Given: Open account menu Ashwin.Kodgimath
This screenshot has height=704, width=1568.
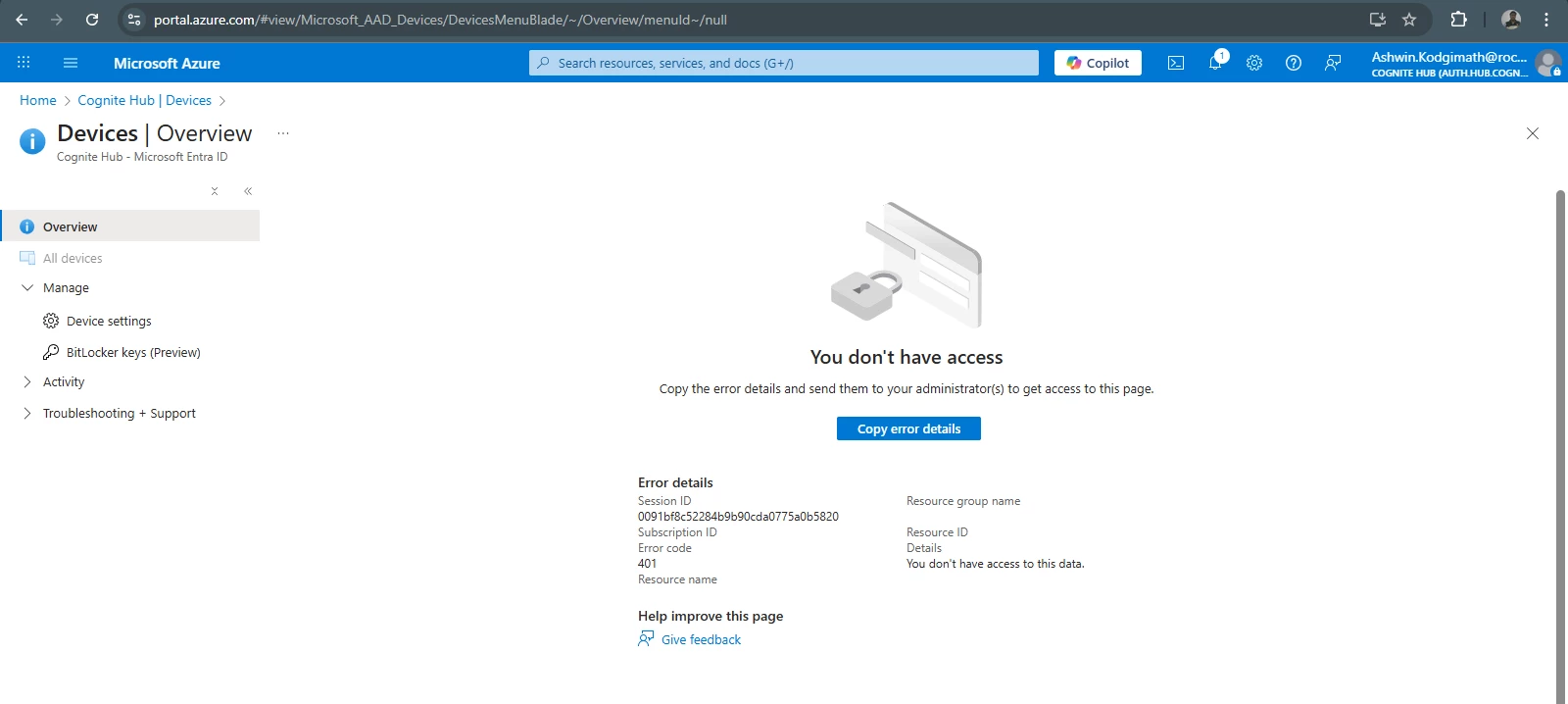Looking at the screenshot, I should (x=1465, y=64).
